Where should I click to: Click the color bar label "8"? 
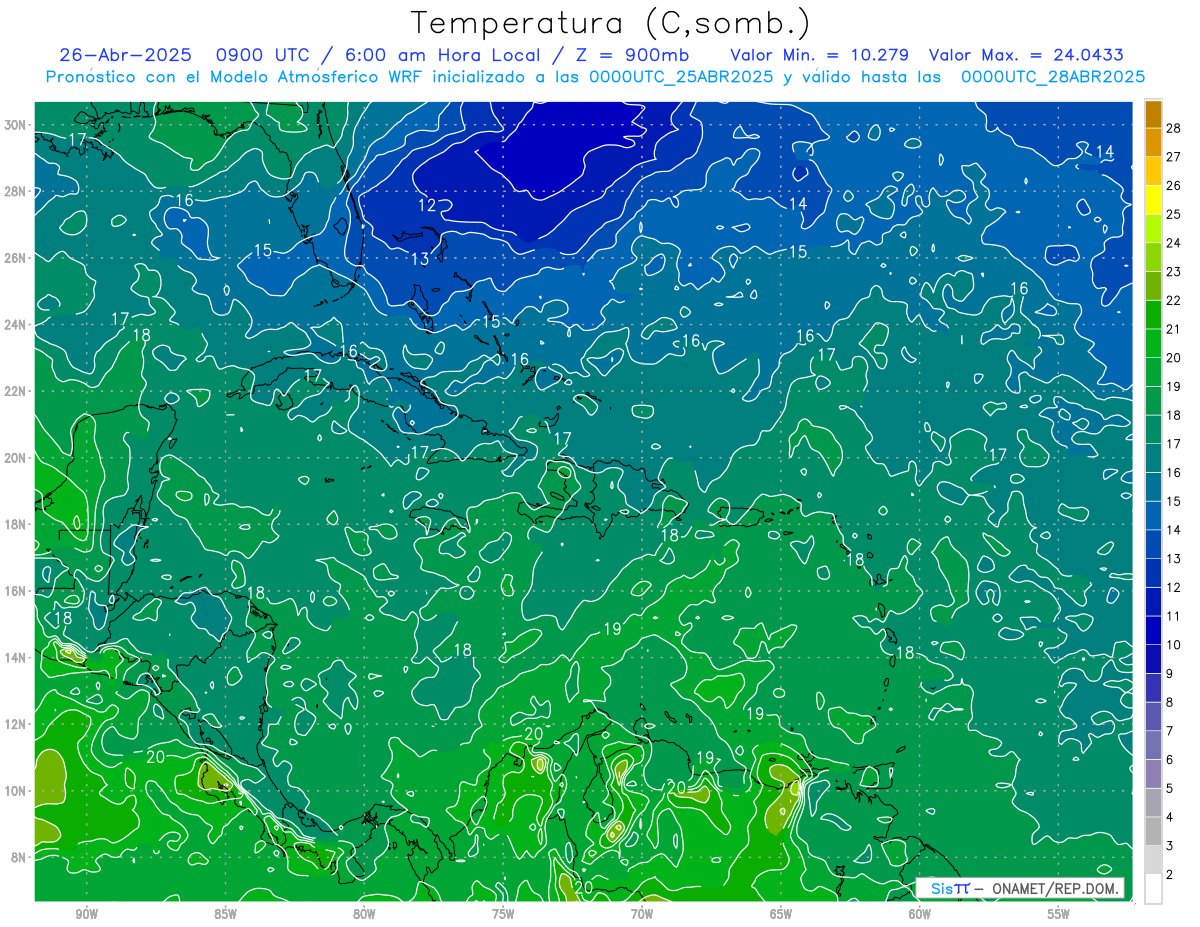coord(1171,703)
